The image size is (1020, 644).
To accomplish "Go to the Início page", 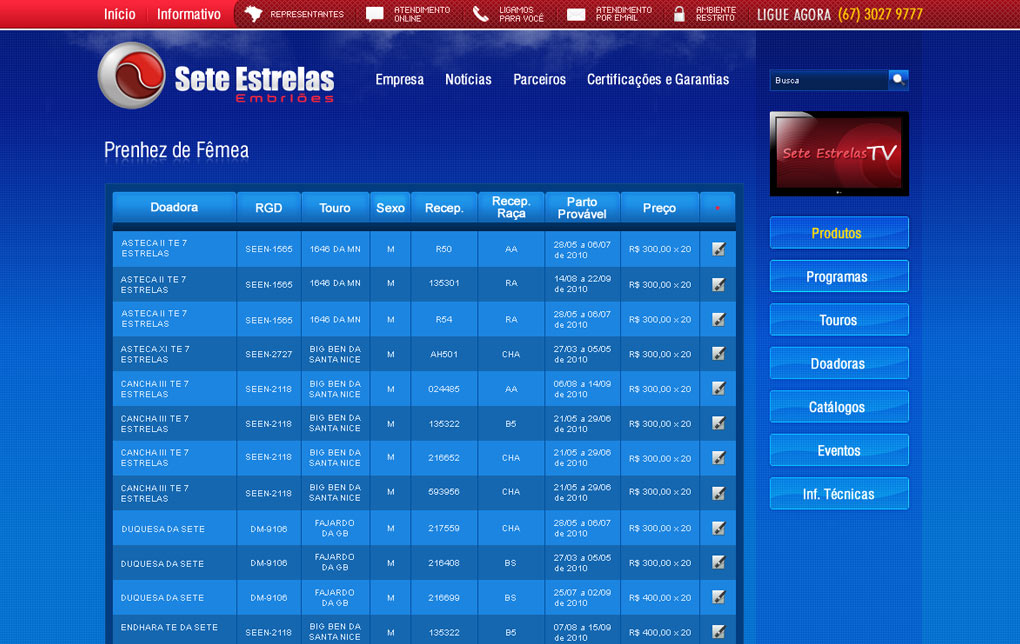I will pyautogui.click(x=120, y=14).
